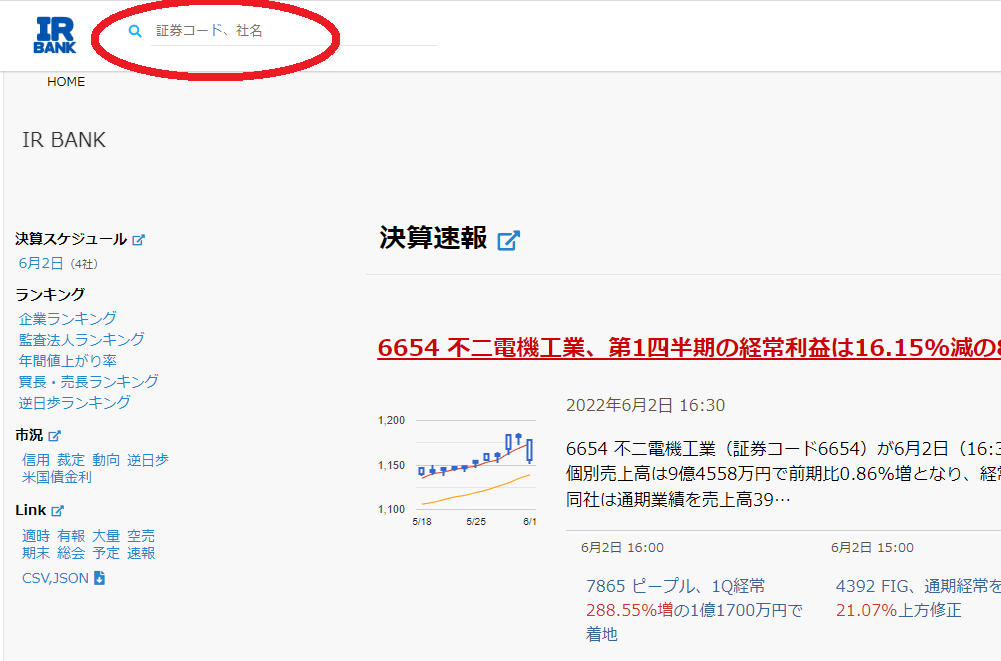Open 信用 market link

pyautogui.click(x=36, y=460)
